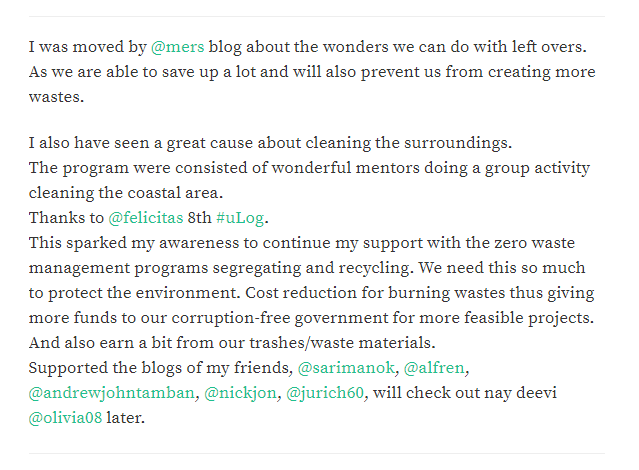Click the phrase 'cleaning the coastal area.'
The width and height of the screenshot is (639, 470).
(126, 193)
